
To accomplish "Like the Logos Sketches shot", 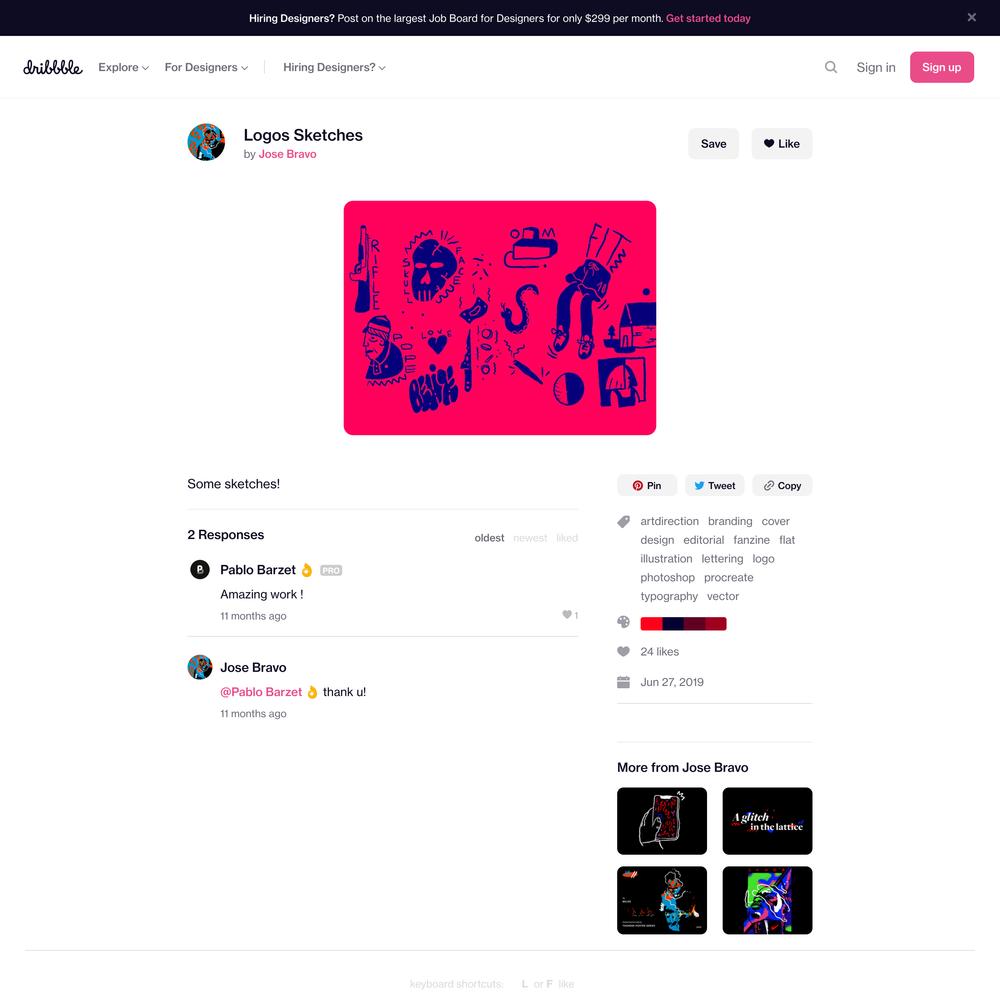I will pos(781,143).
